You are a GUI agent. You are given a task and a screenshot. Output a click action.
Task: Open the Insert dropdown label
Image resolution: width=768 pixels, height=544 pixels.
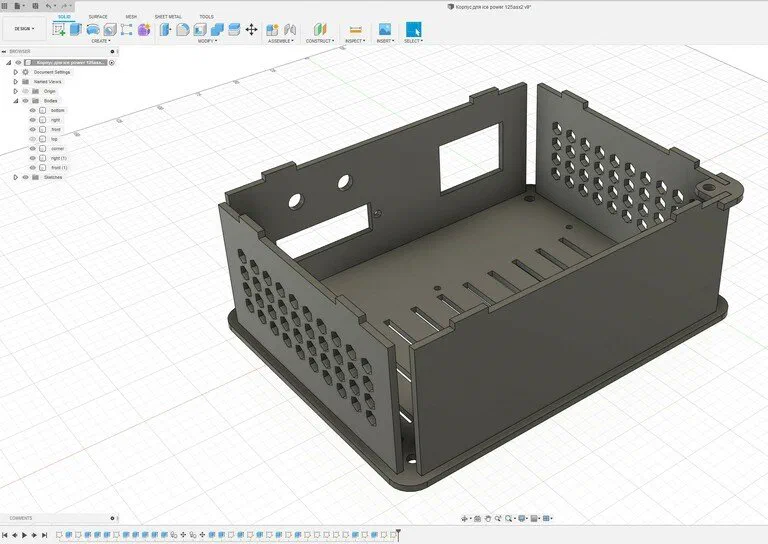385,41
